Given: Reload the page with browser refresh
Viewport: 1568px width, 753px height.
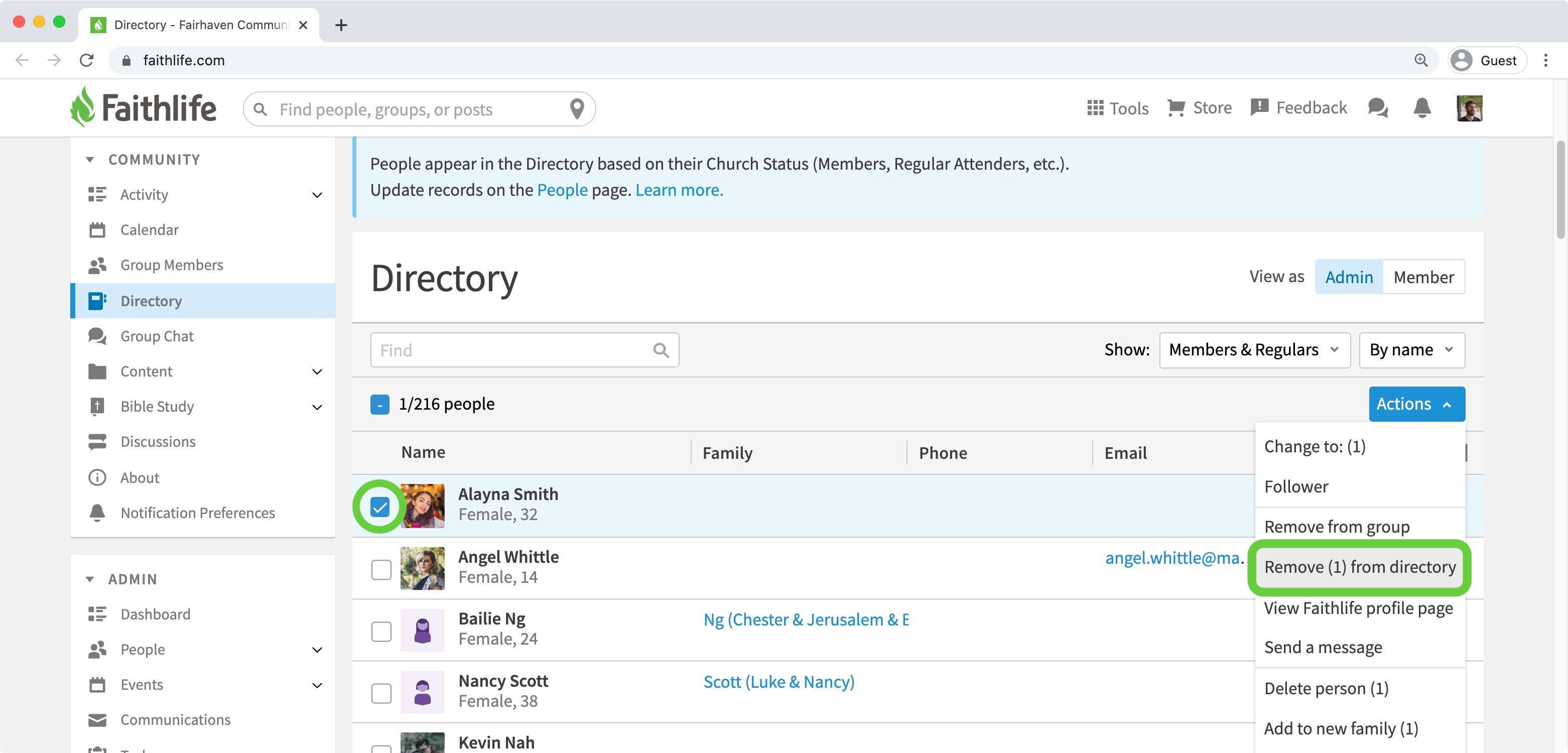Looking at the screenshot, I should [x=86, y=60].
